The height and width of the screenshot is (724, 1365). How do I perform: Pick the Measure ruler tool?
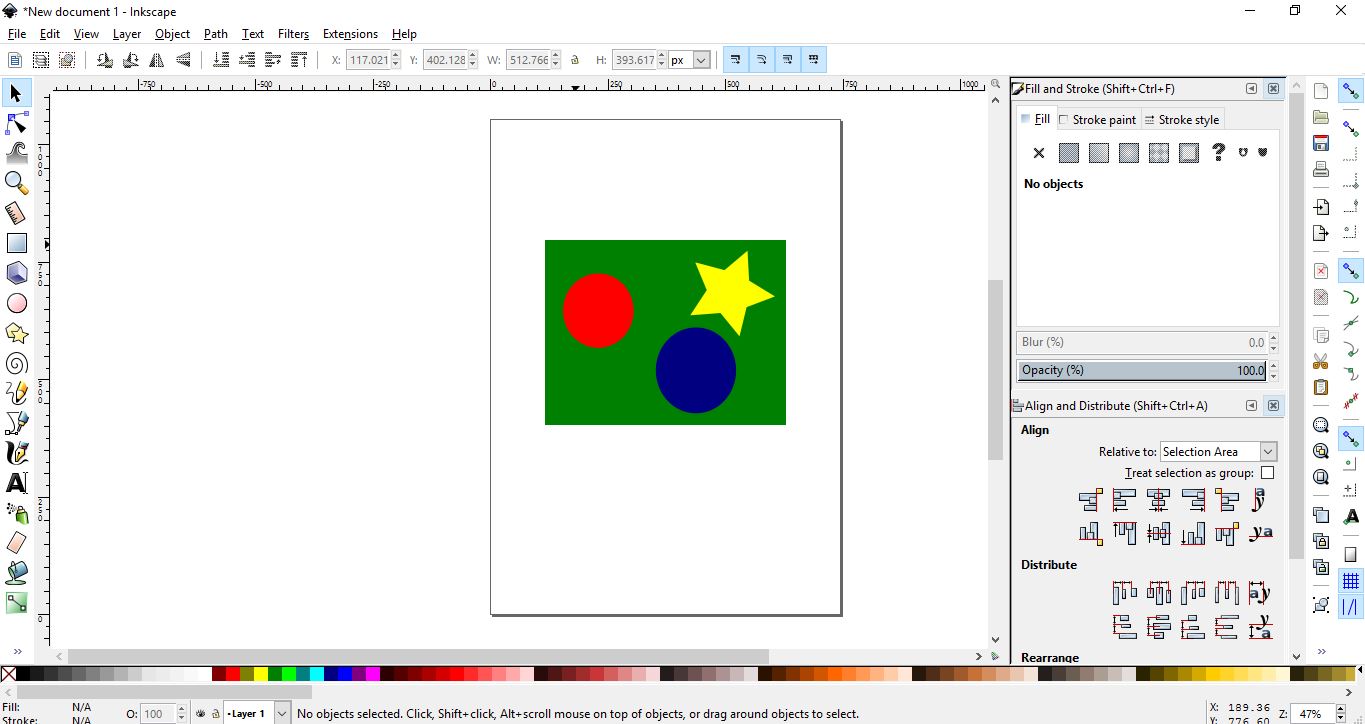point(17,213)
